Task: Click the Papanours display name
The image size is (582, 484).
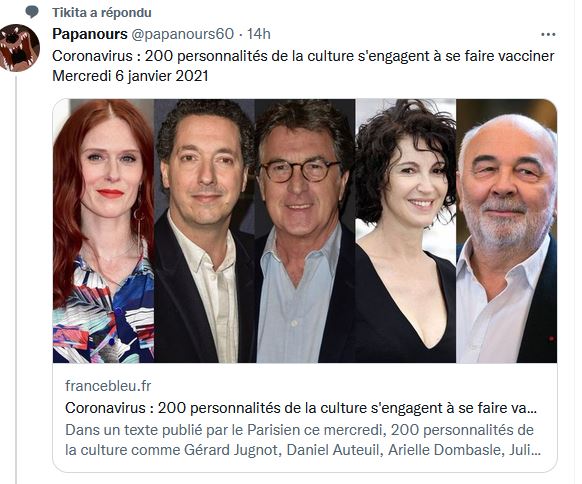Action: [90, 34]
